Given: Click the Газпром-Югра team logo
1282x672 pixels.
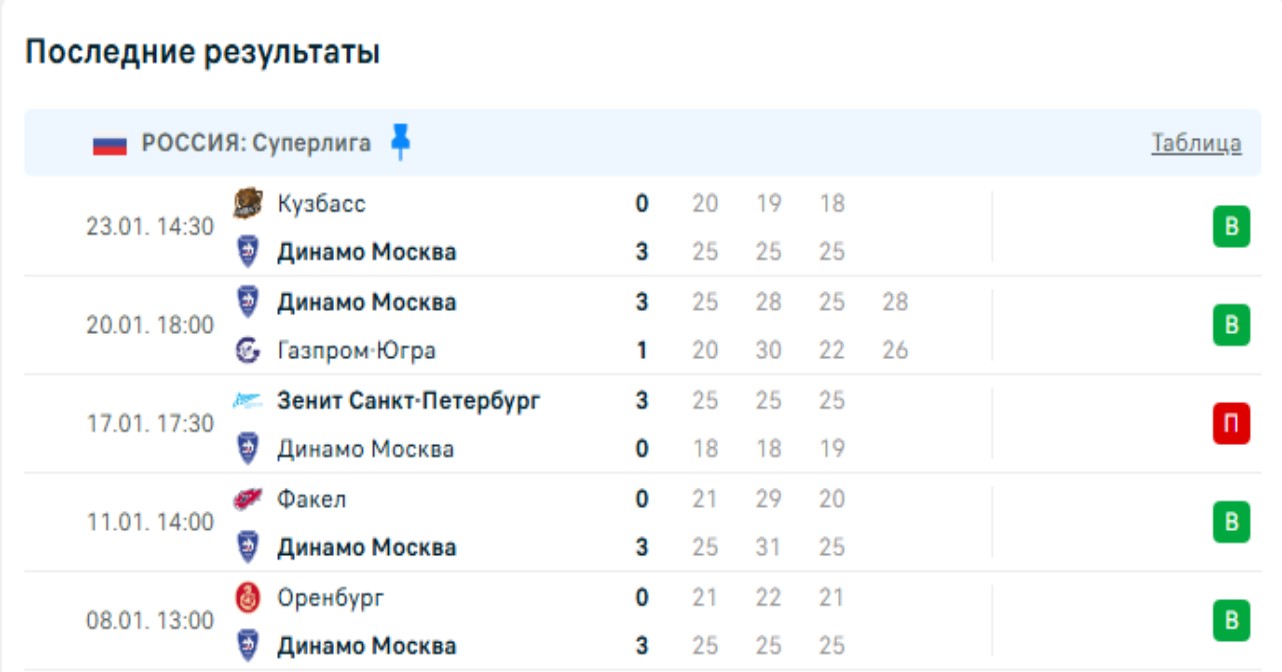Looking at the screenshot, I should pyautogui.click(x=247, y=351).
